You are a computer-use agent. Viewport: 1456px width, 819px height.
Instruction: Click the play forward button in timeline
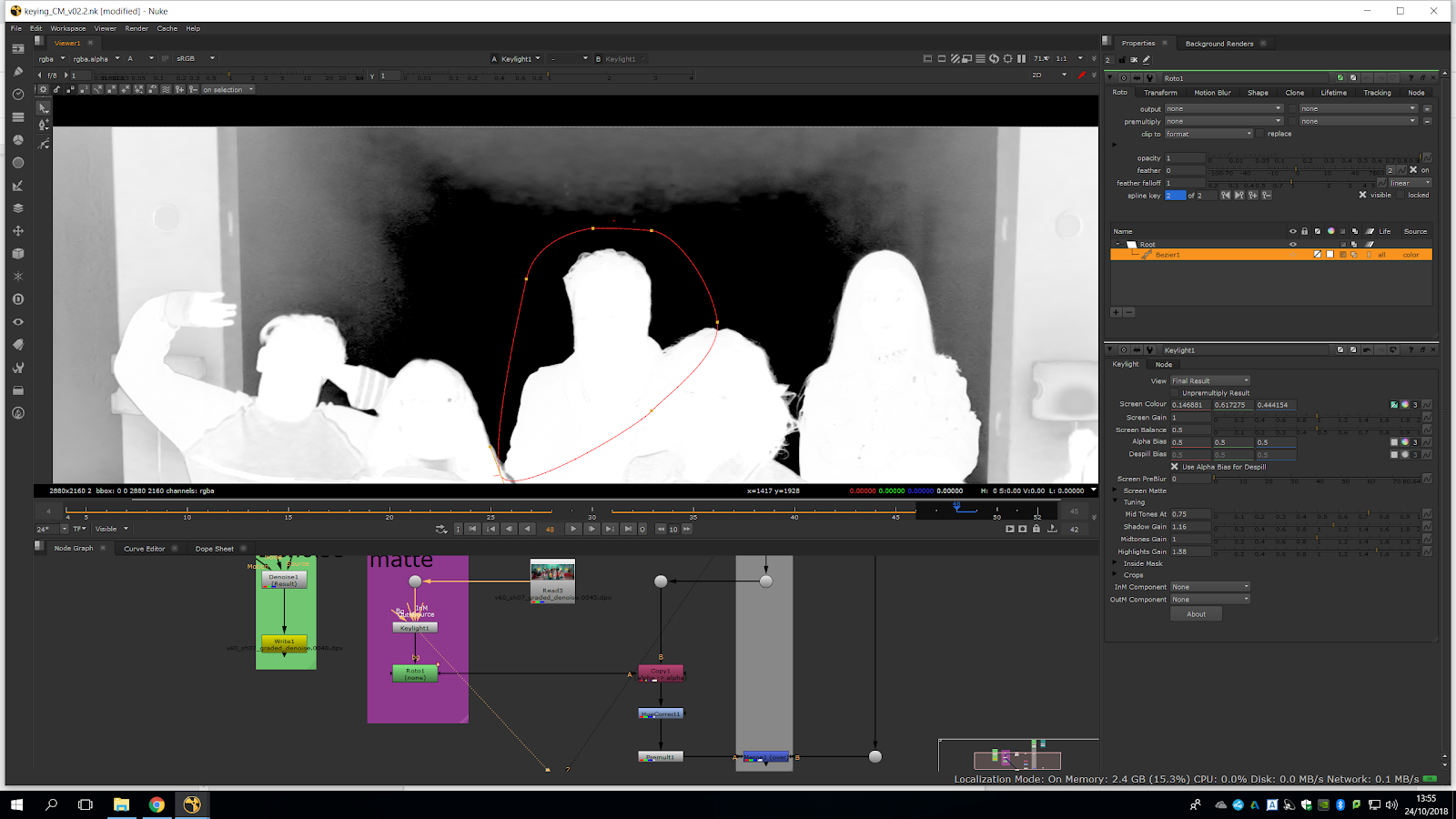tap(573, 529)
